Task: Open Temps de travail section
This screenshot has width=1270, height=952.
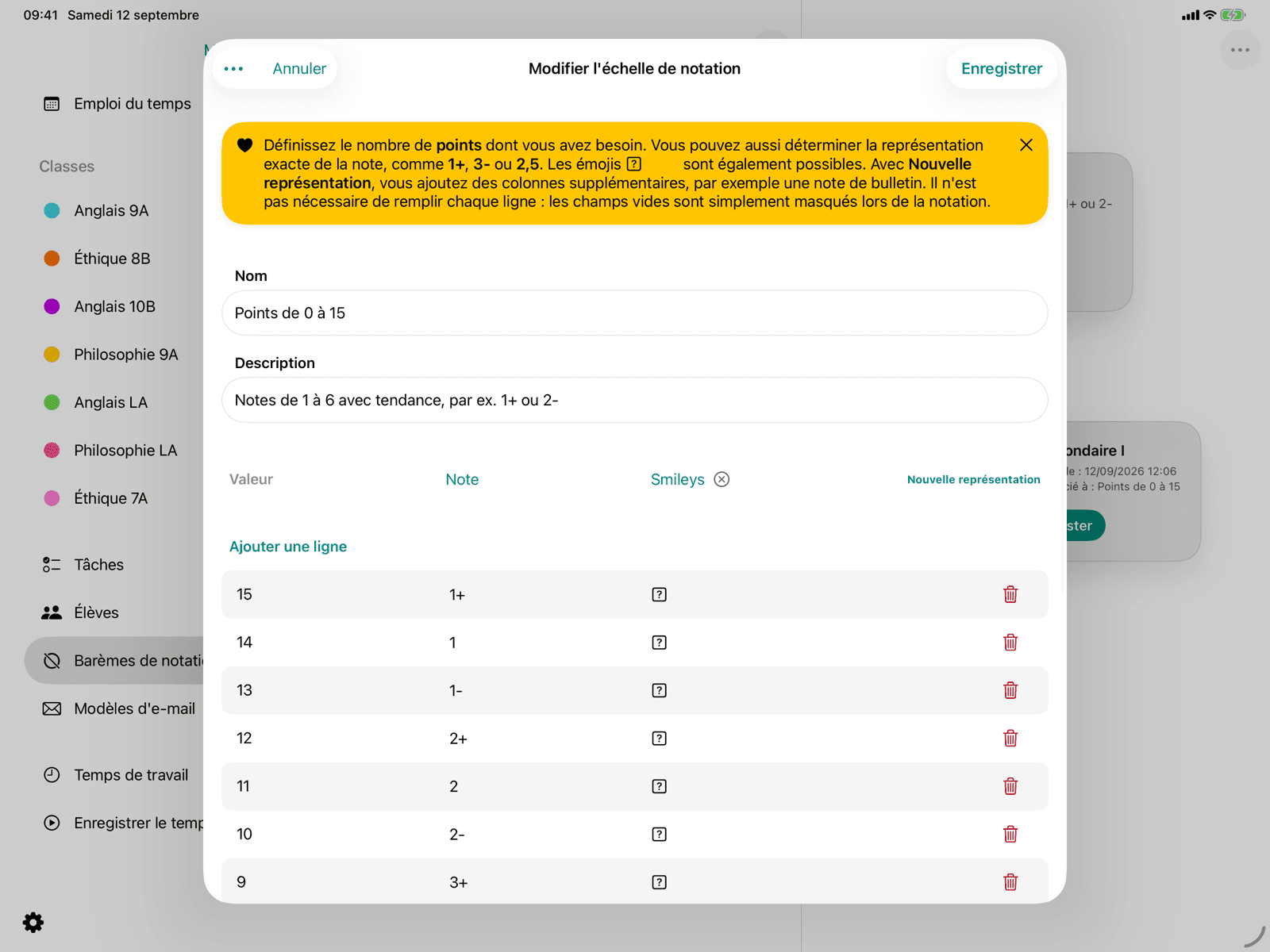Action: point(116,775)
